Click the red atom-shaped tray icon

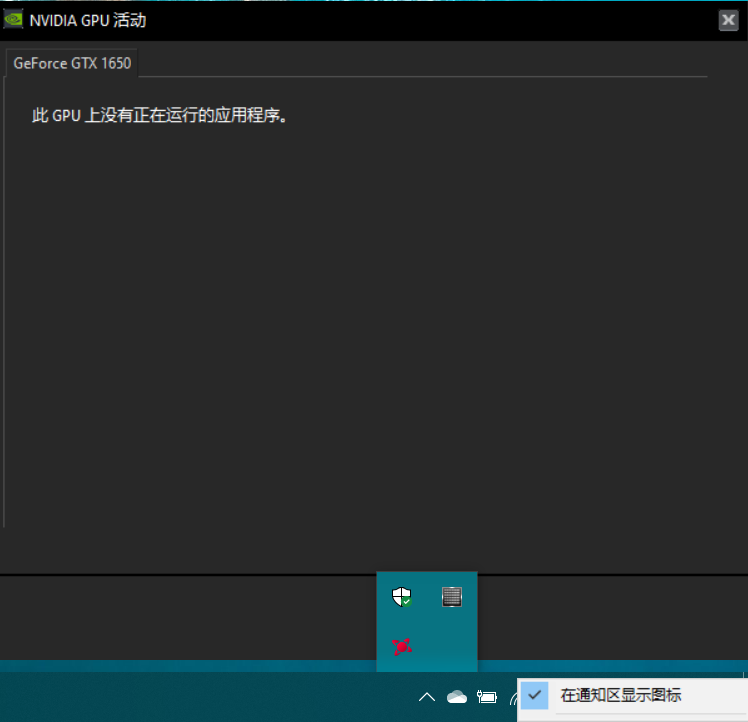pos(401,647)
